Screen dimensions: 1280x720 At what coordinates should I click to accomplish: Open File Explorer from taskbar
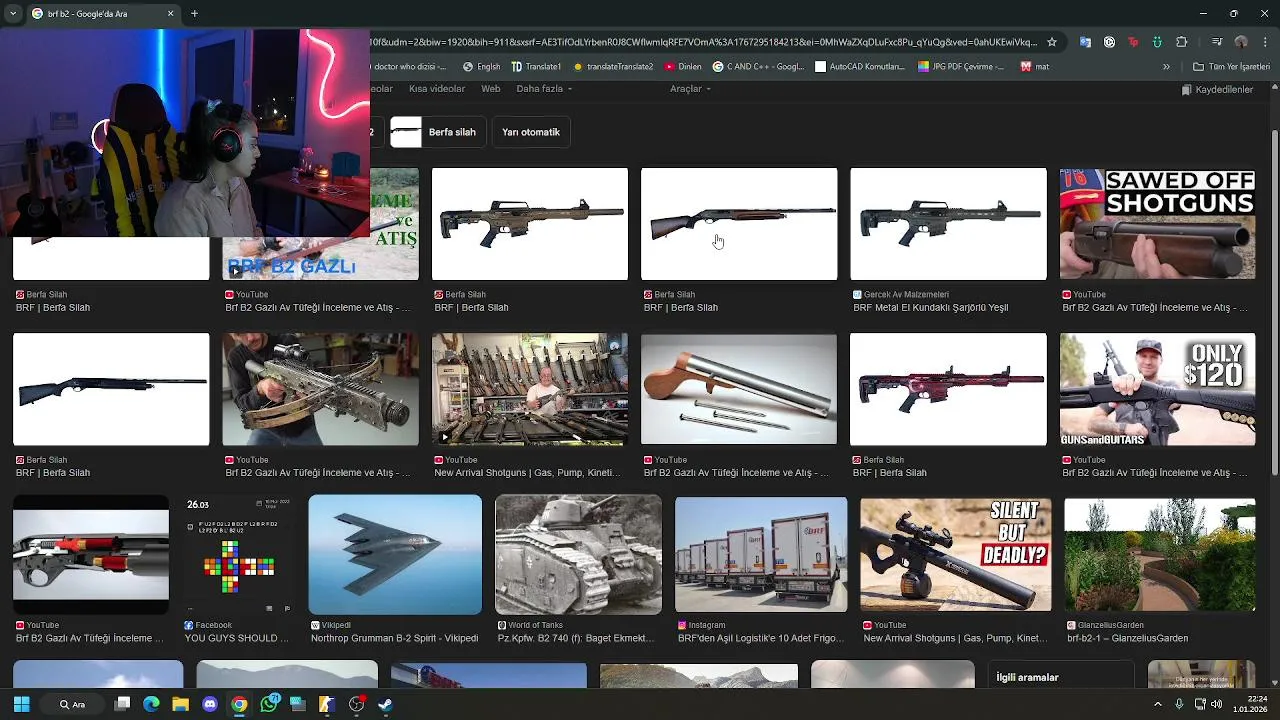(180, 704)
